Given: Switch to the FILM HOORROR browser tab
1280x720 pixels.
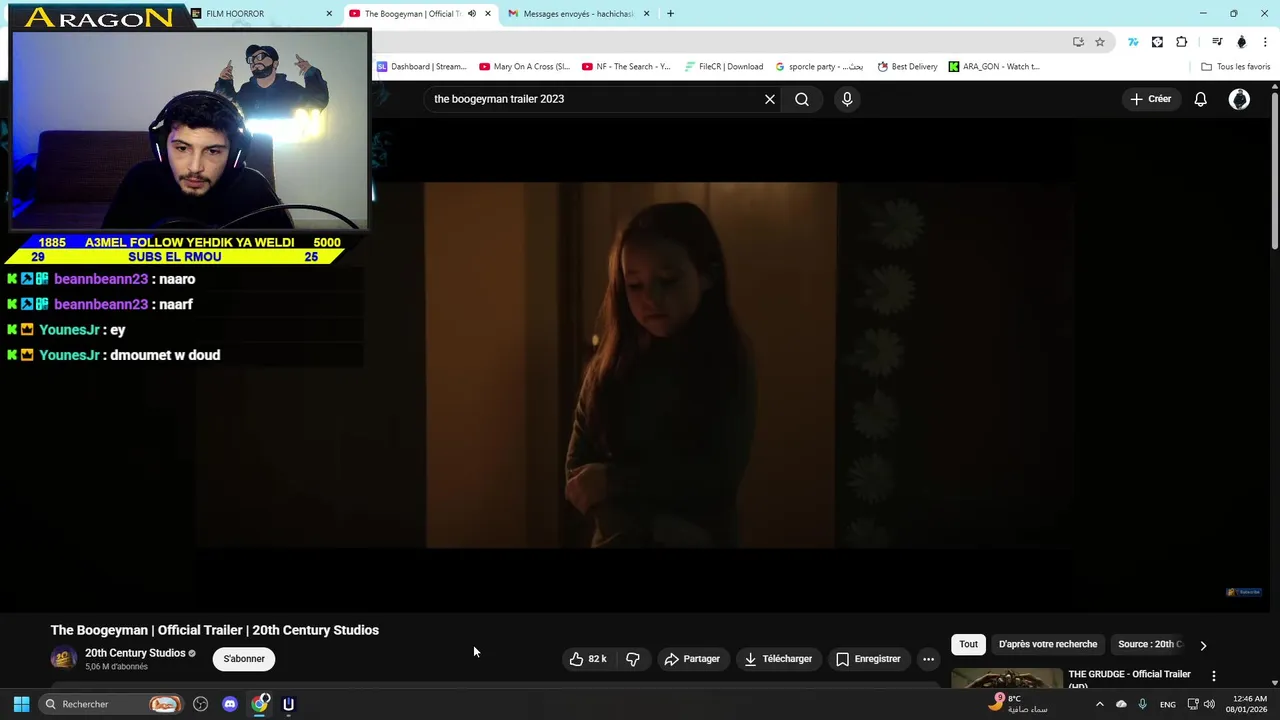Looking at the screenshot, I should pyautogui.click(x=260, y=14).
